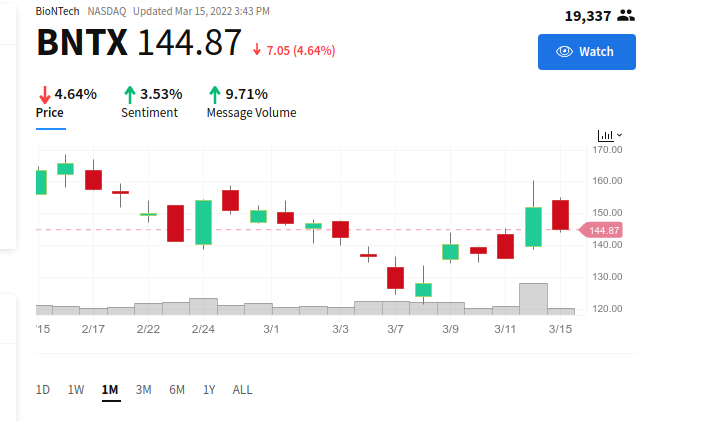Select the Message Volume tab
717x421 pixels.
point(251,112)
